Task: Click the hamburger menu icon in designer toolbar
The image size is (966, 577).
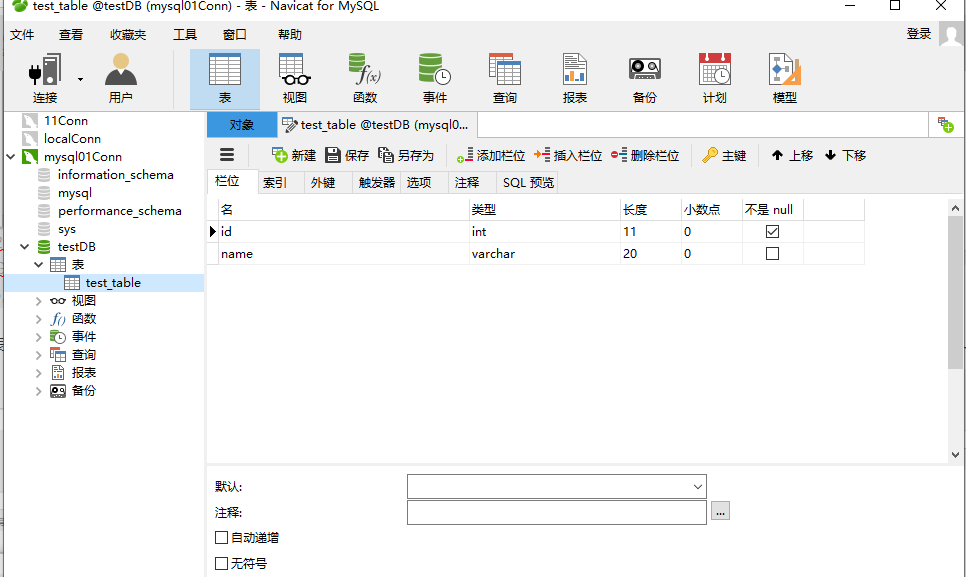Action: 227,155
